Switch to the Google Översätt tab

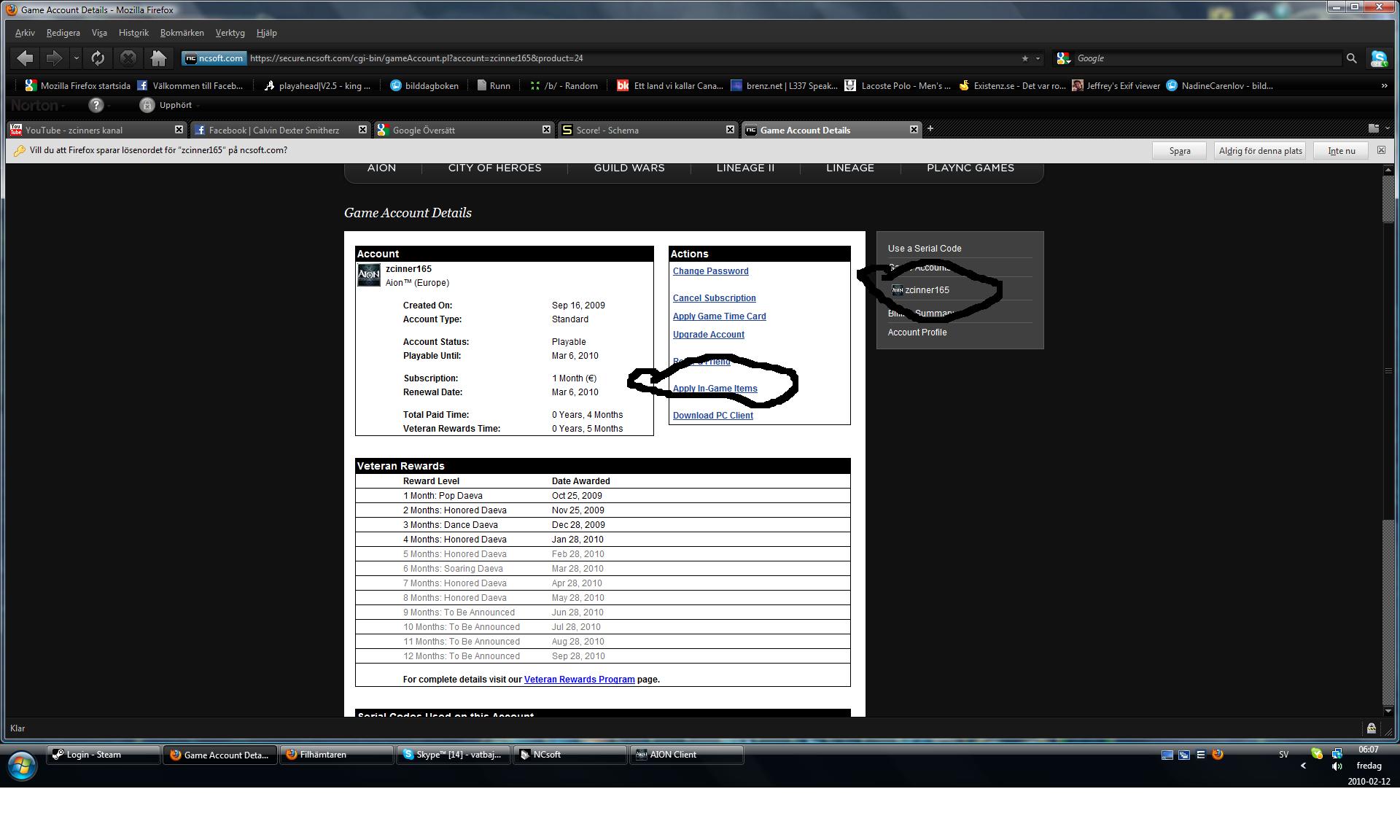tap(459, 130)
